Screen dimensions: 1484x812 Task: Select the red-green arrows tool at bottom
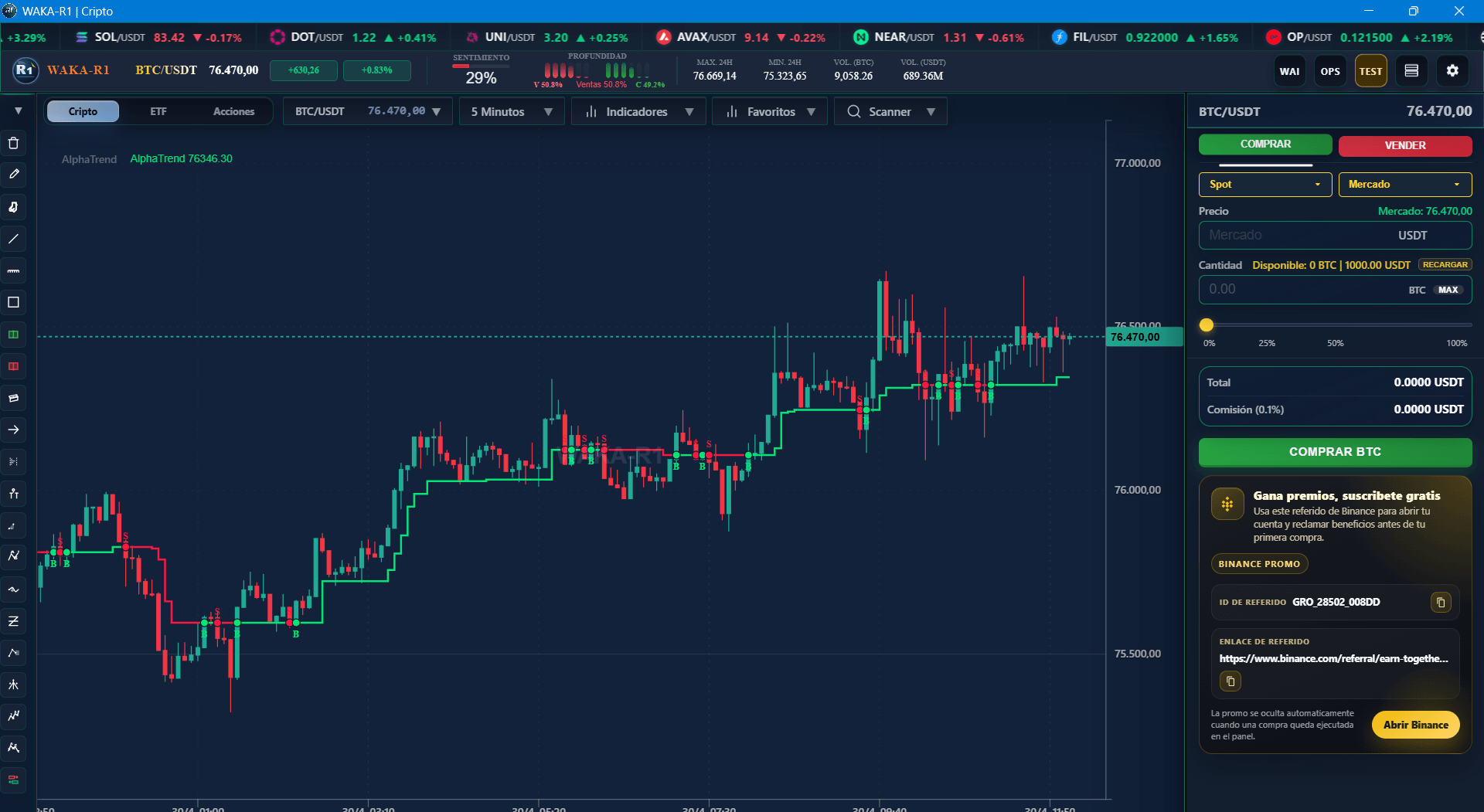(13, 780)
